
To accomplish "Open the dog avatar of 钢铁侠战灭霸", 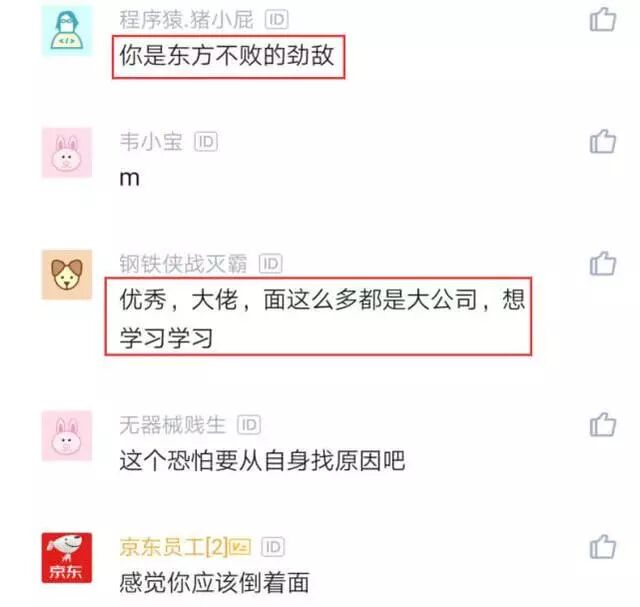I will coord(67,275).
